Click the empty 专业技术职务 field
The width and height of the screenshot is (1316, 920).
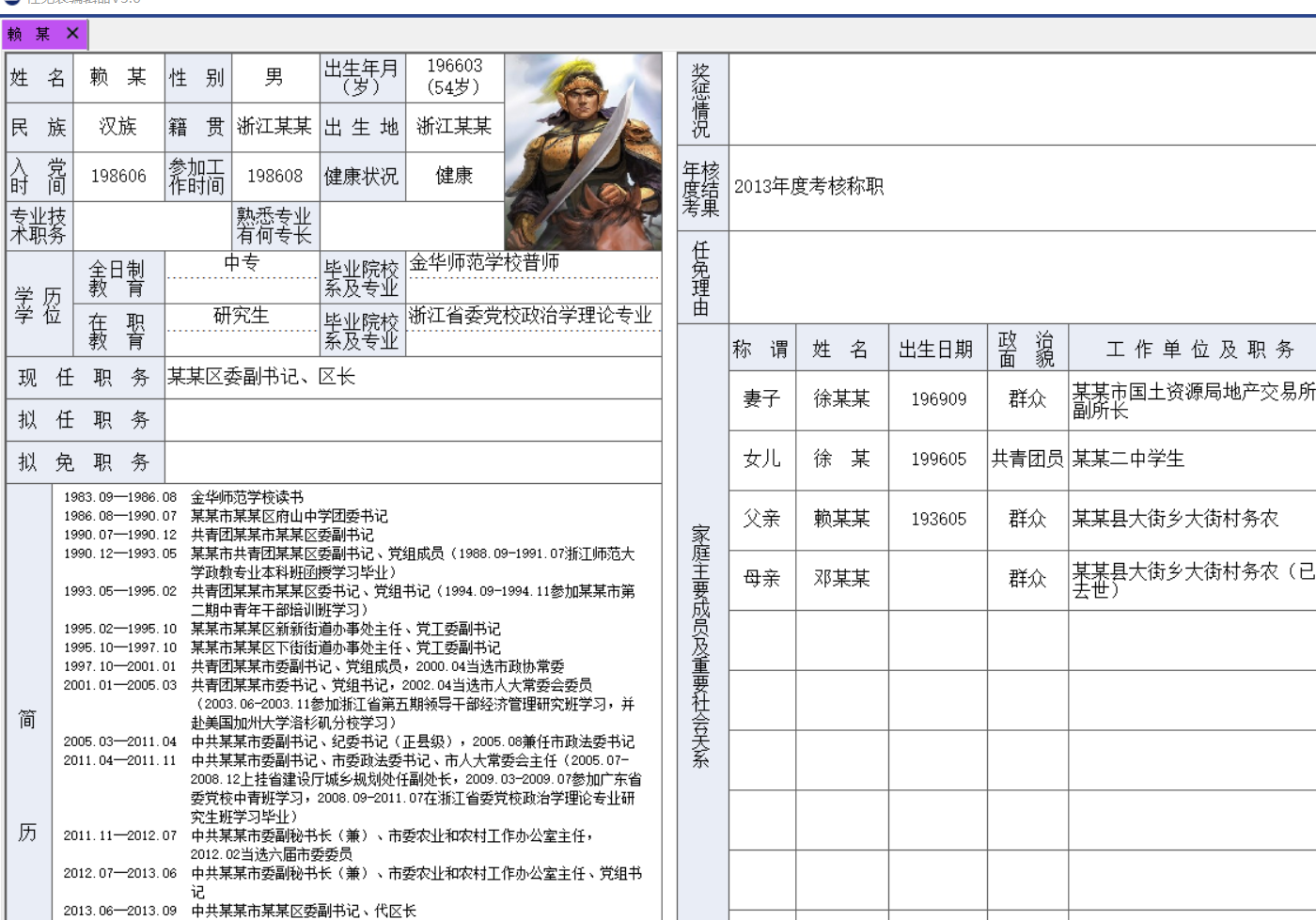(151, 226)
